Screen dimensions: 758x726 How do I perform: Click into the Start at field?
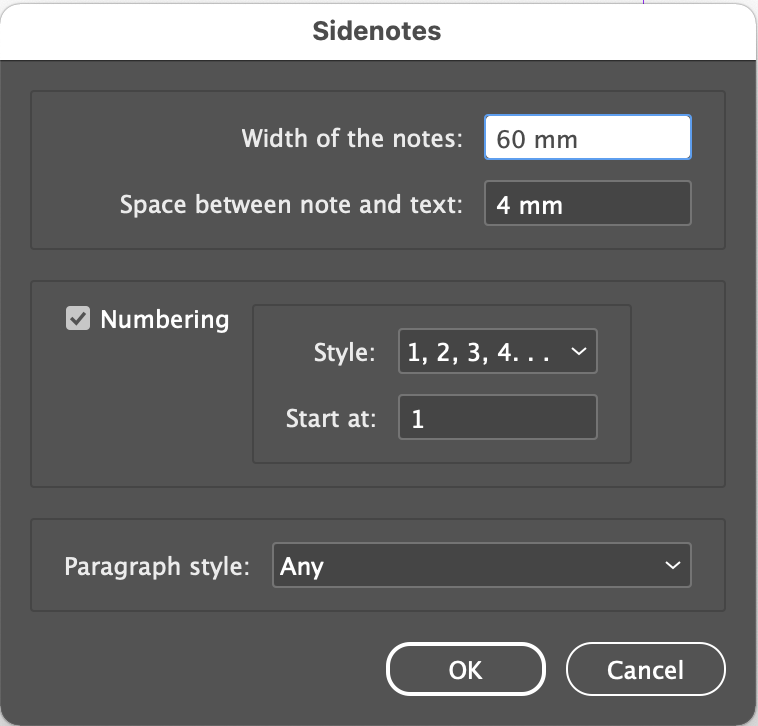[x=497, y=418]
